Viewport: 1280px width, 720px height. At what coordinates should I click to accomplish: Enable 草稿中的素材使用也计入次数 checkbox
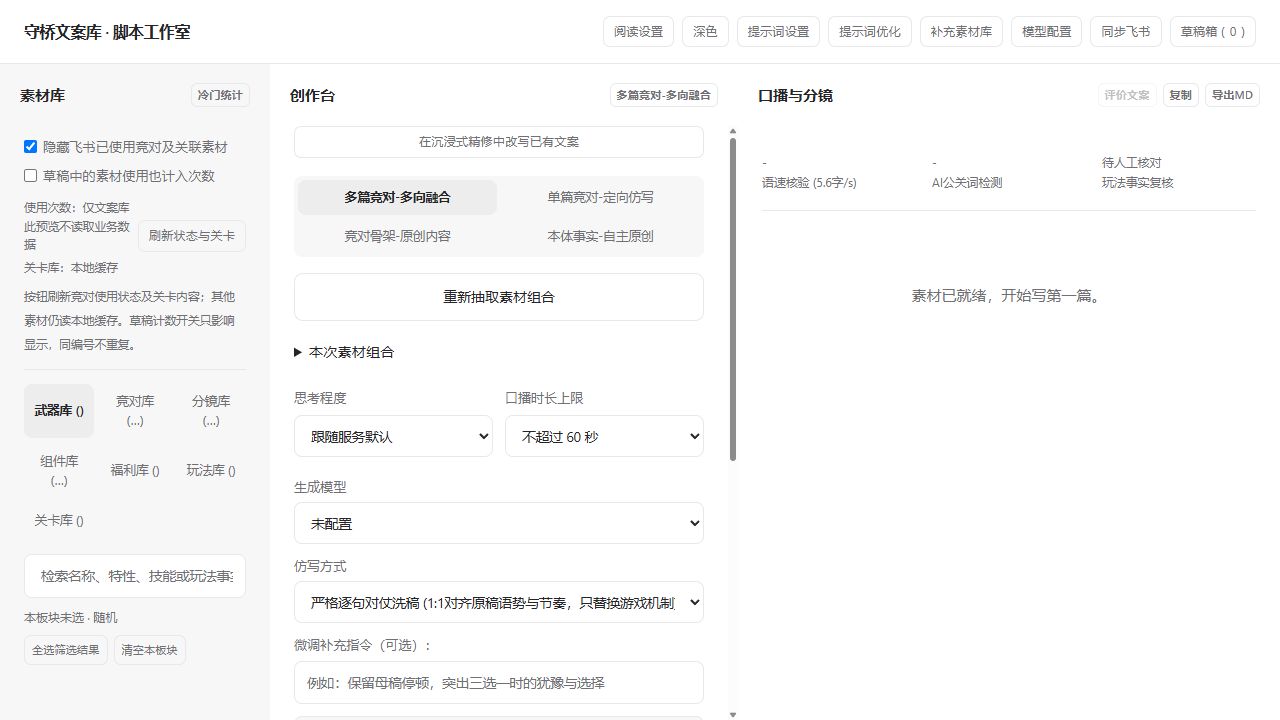pos(31,176)
